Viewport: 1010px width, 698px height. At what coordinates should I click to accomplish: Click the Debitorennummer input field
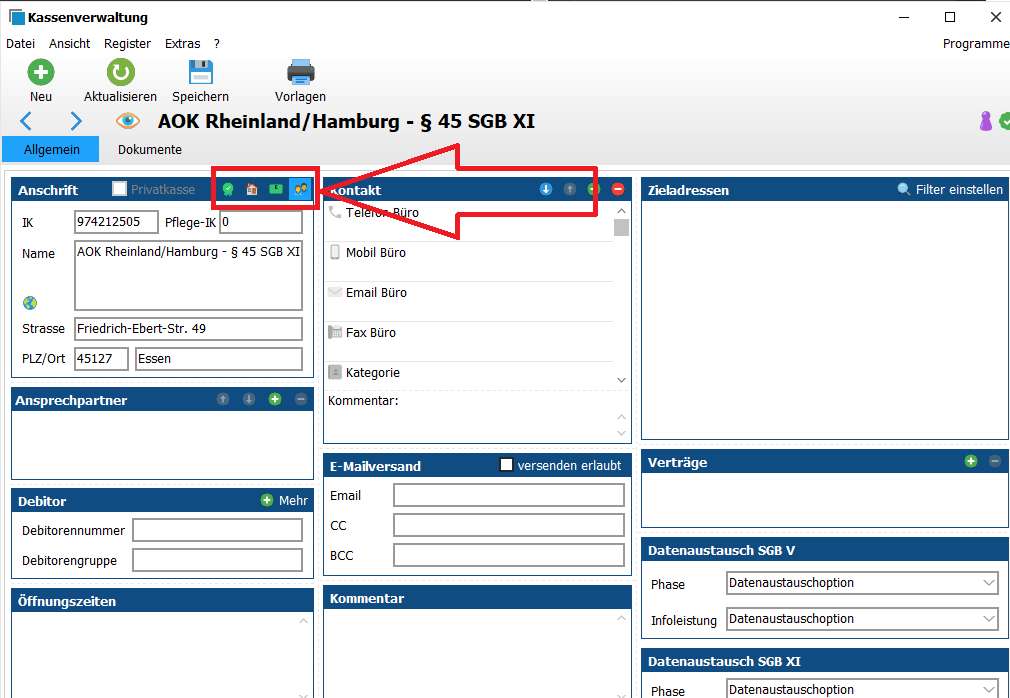coord(217,531)
